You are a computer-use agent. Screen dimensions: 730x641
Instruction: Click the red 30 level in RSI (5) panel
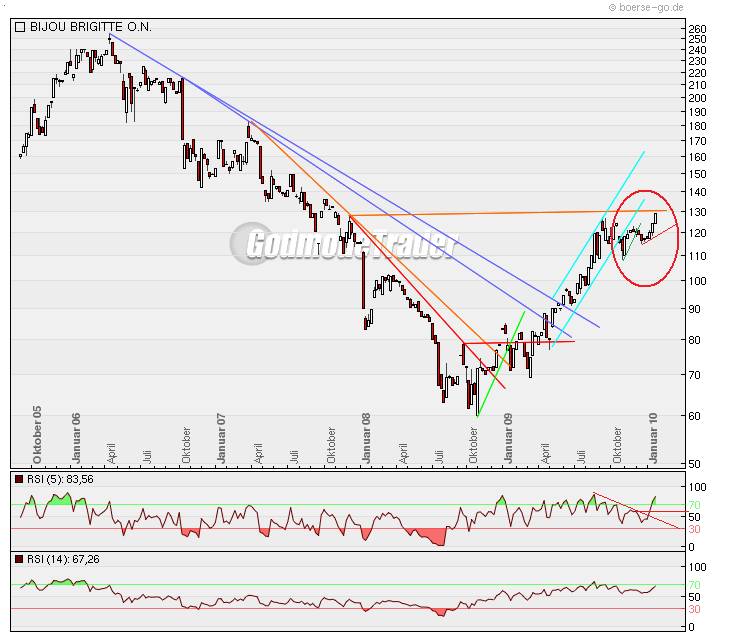click(695, 529)
